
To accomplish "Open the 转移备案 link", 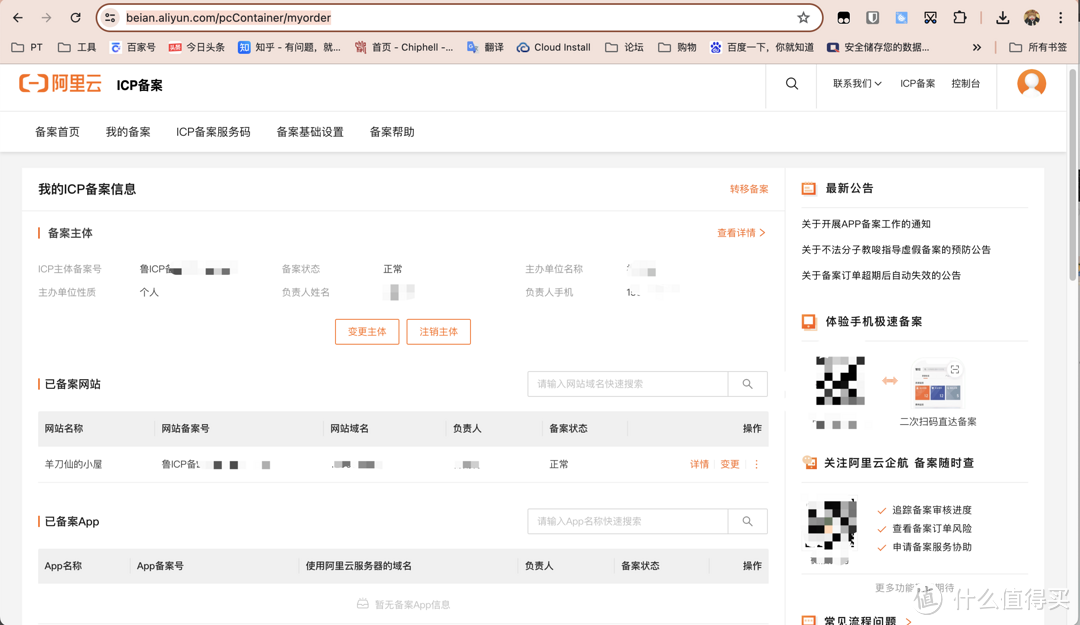I will [749, 188].
